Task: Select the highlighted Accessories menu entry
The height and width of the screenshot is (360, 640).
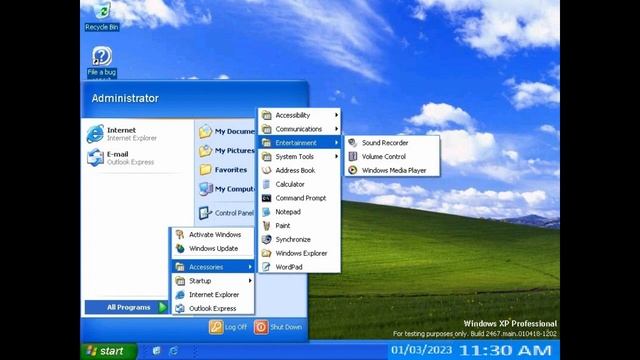Action: tap(213, 267)
